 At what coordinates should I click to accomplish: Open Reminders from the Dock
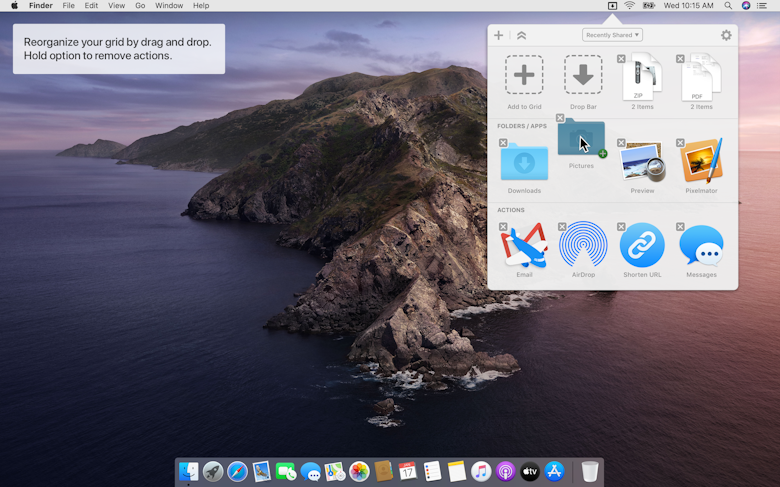[x=432, y=471]
